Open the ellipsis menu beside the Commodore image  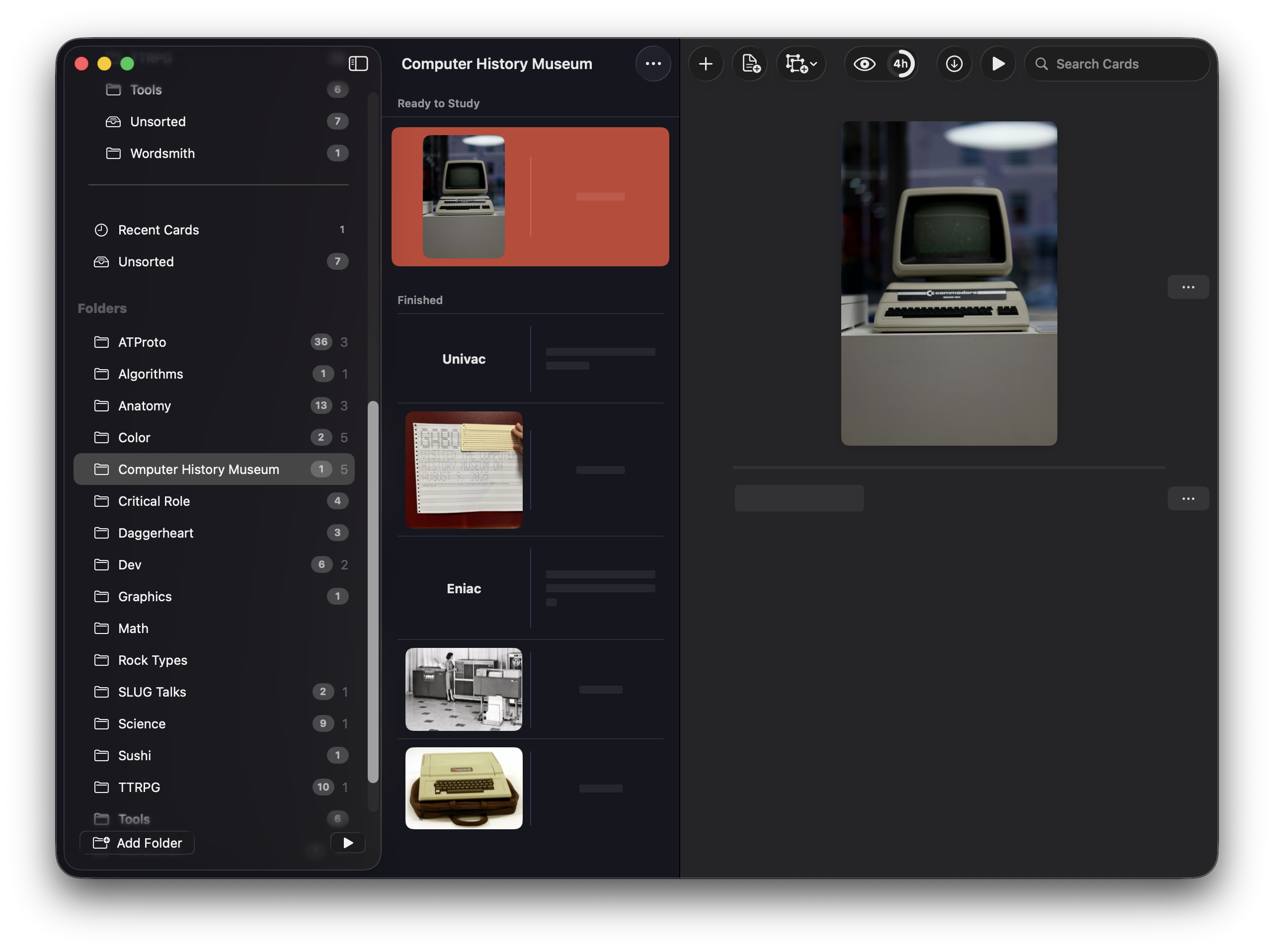point(1188,287)
